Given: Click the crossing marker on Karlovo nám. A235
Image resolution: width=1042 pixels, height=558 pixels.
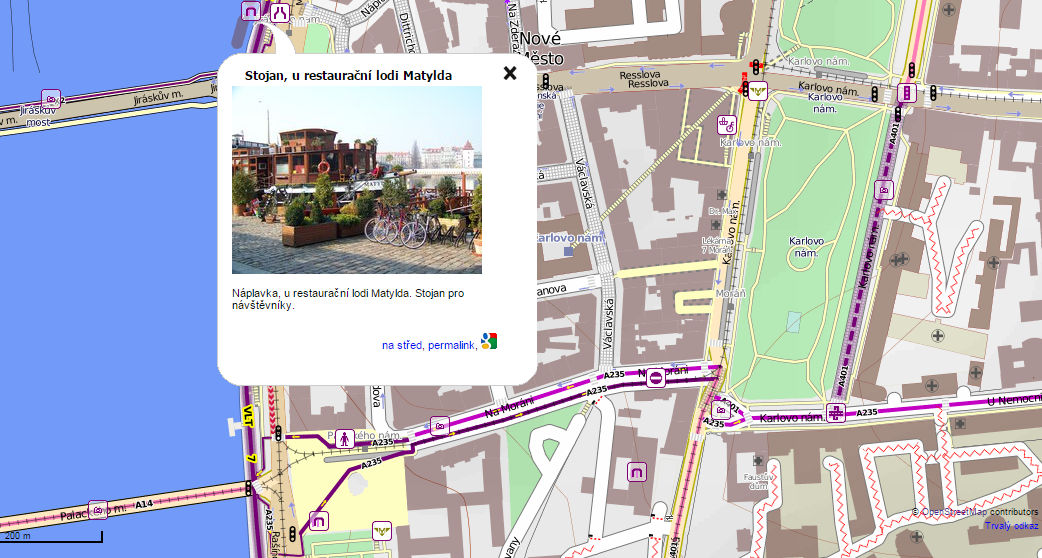Looking at the screenshot, I should coord(837,412).
